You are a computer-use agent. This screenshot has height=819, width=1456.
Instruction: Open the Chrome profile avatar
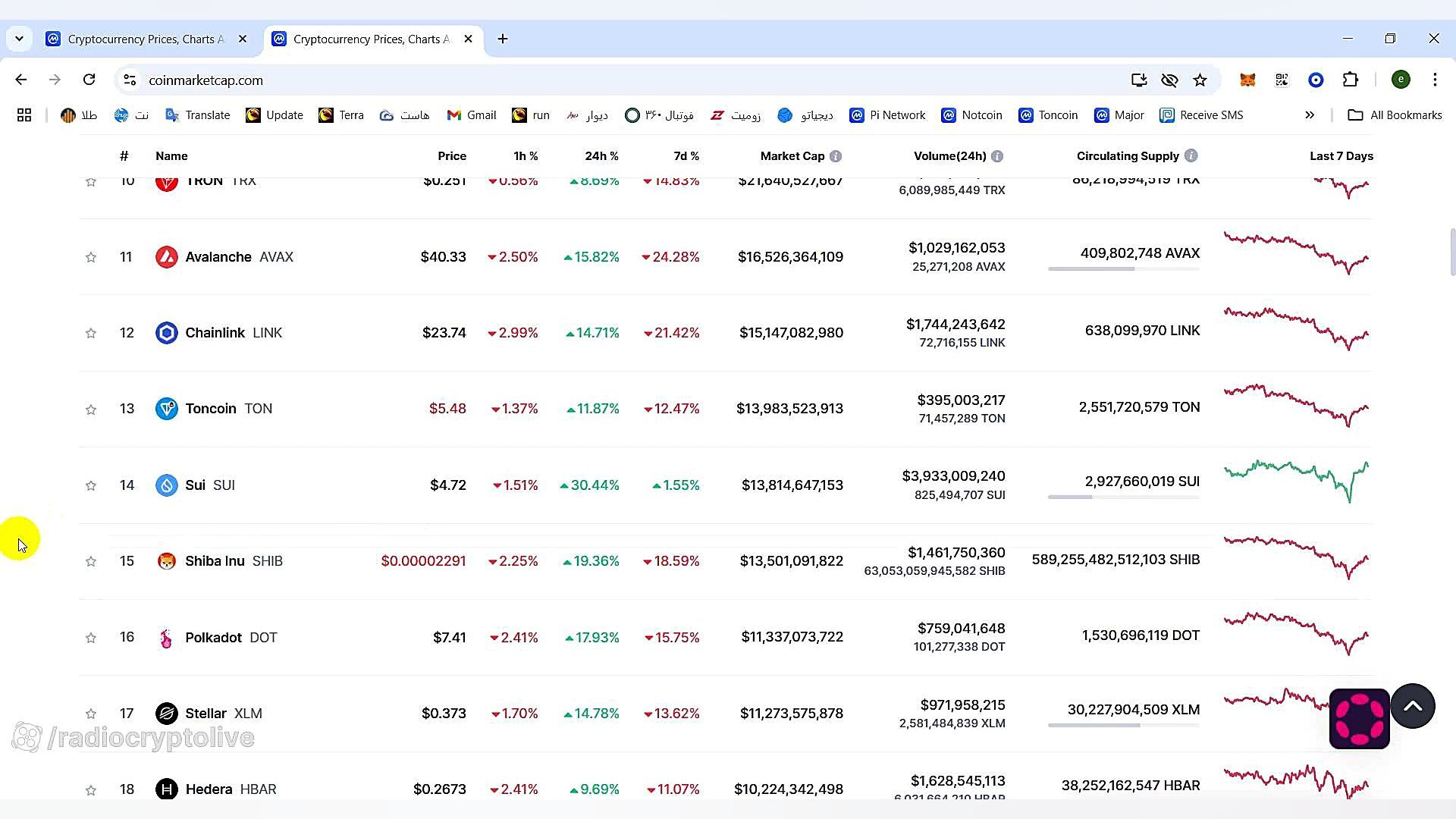1401,80
